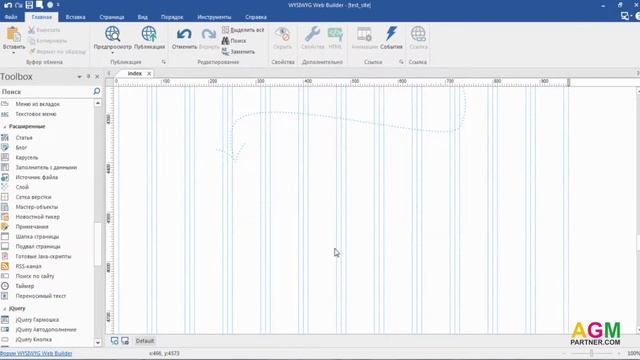Open the Предпросмотр preview globe icon
The height and width of the screenshot is (360, 640).
click(x=112, y=34)
